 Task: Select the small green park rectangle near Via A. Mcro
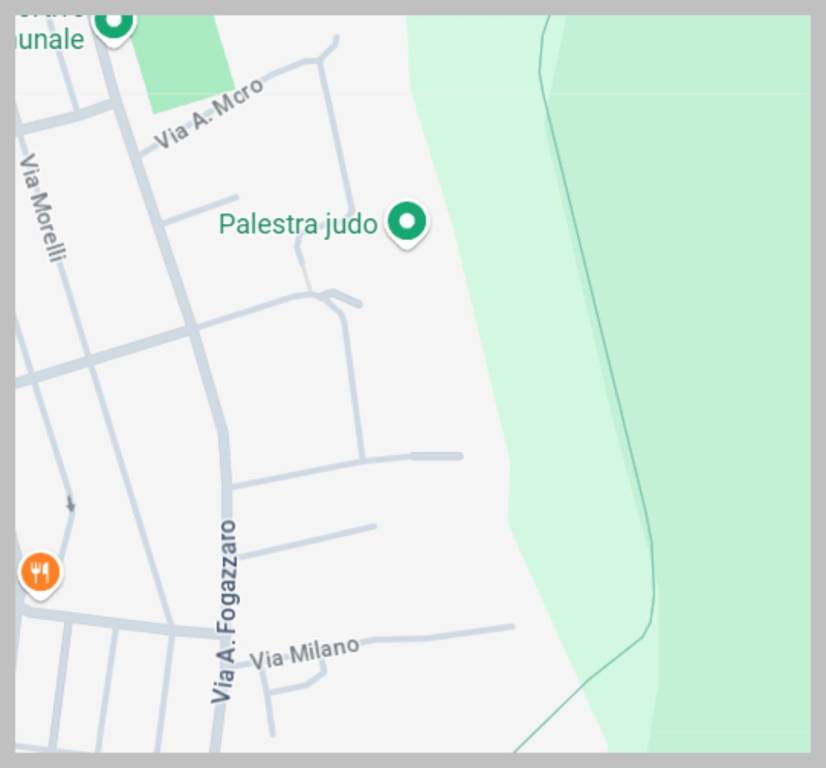click(x=182, y=62)
